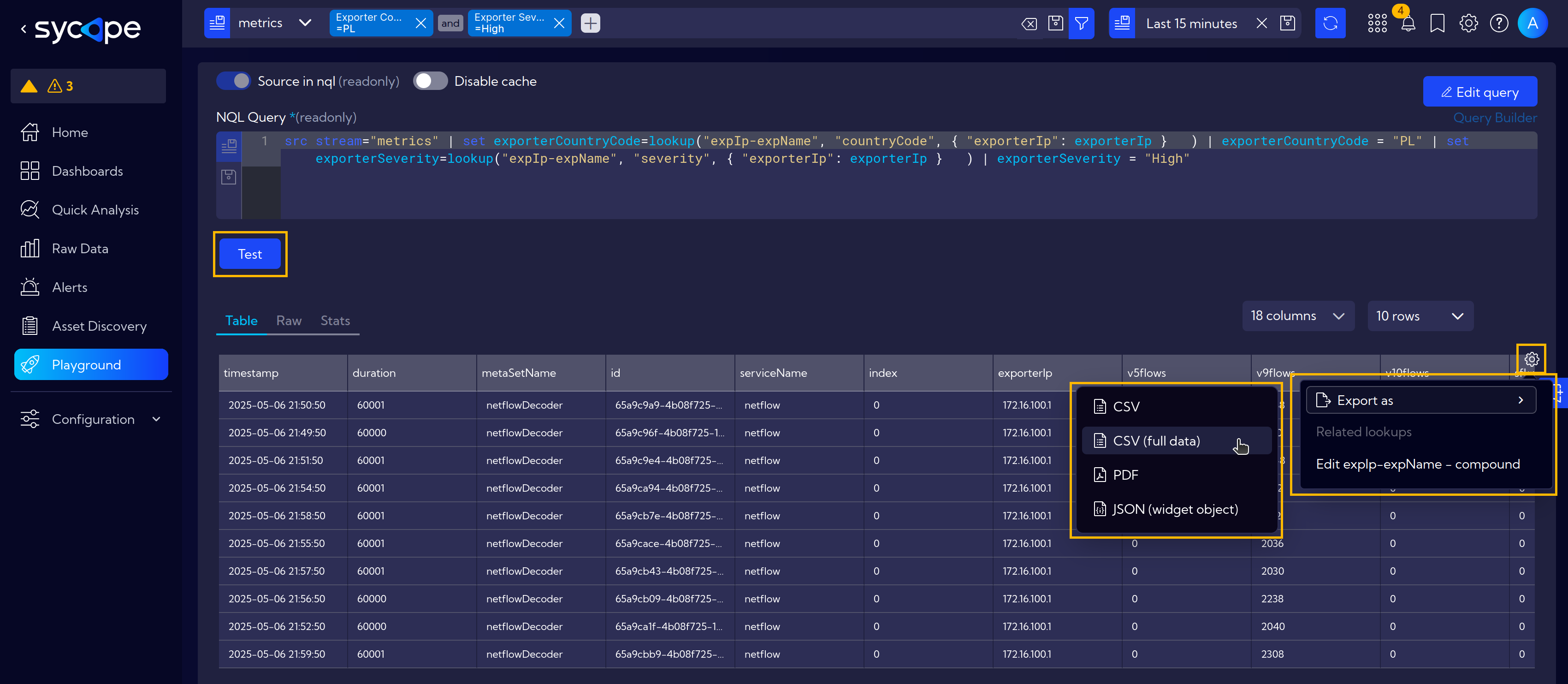Click the serviceName column header
The width and height of the screenshot is (1568, 684).
(x=799, y=373)
